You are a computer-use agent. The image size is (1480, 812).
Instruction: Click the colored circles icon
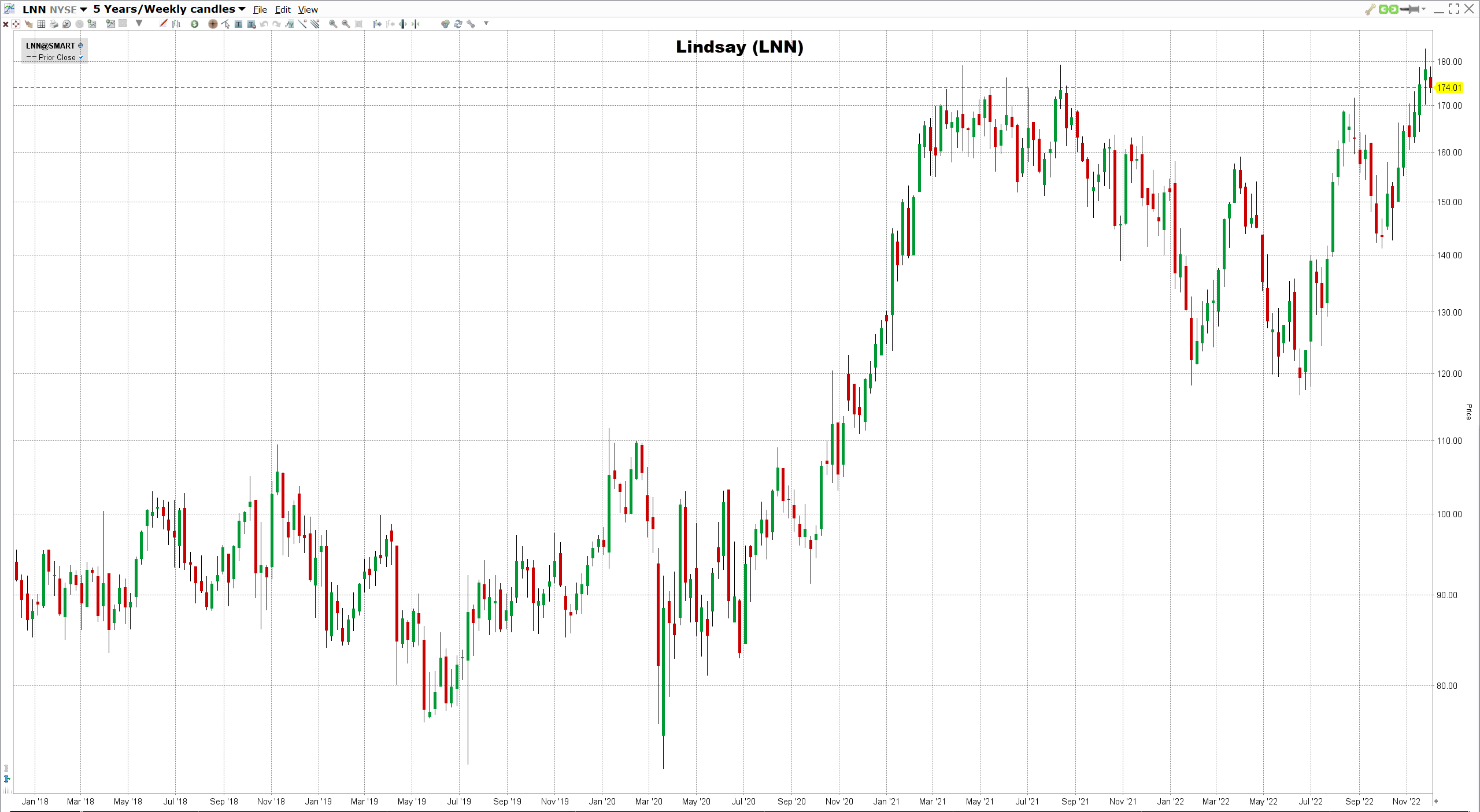pyautogui.click(x=445, y=24)
